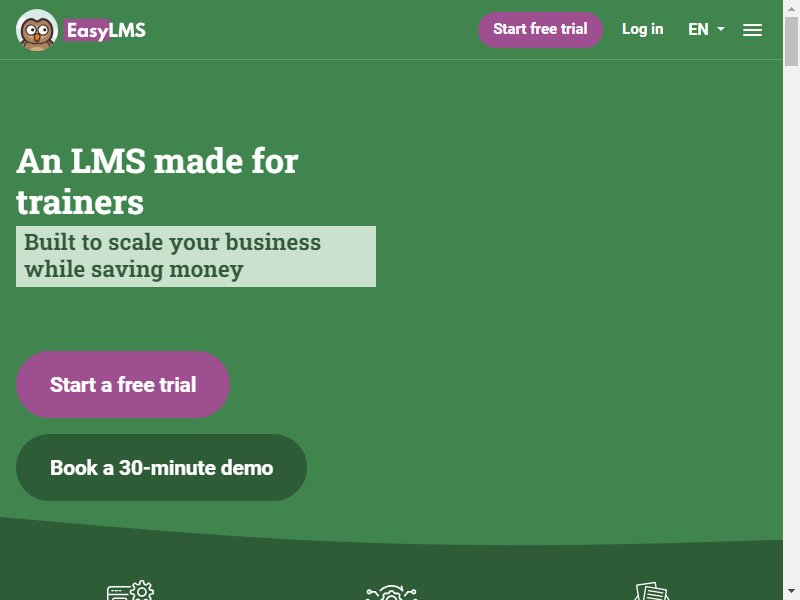Go home via the EasyLMS wordmark
This screenshot has width=800, height=600.
106,30
